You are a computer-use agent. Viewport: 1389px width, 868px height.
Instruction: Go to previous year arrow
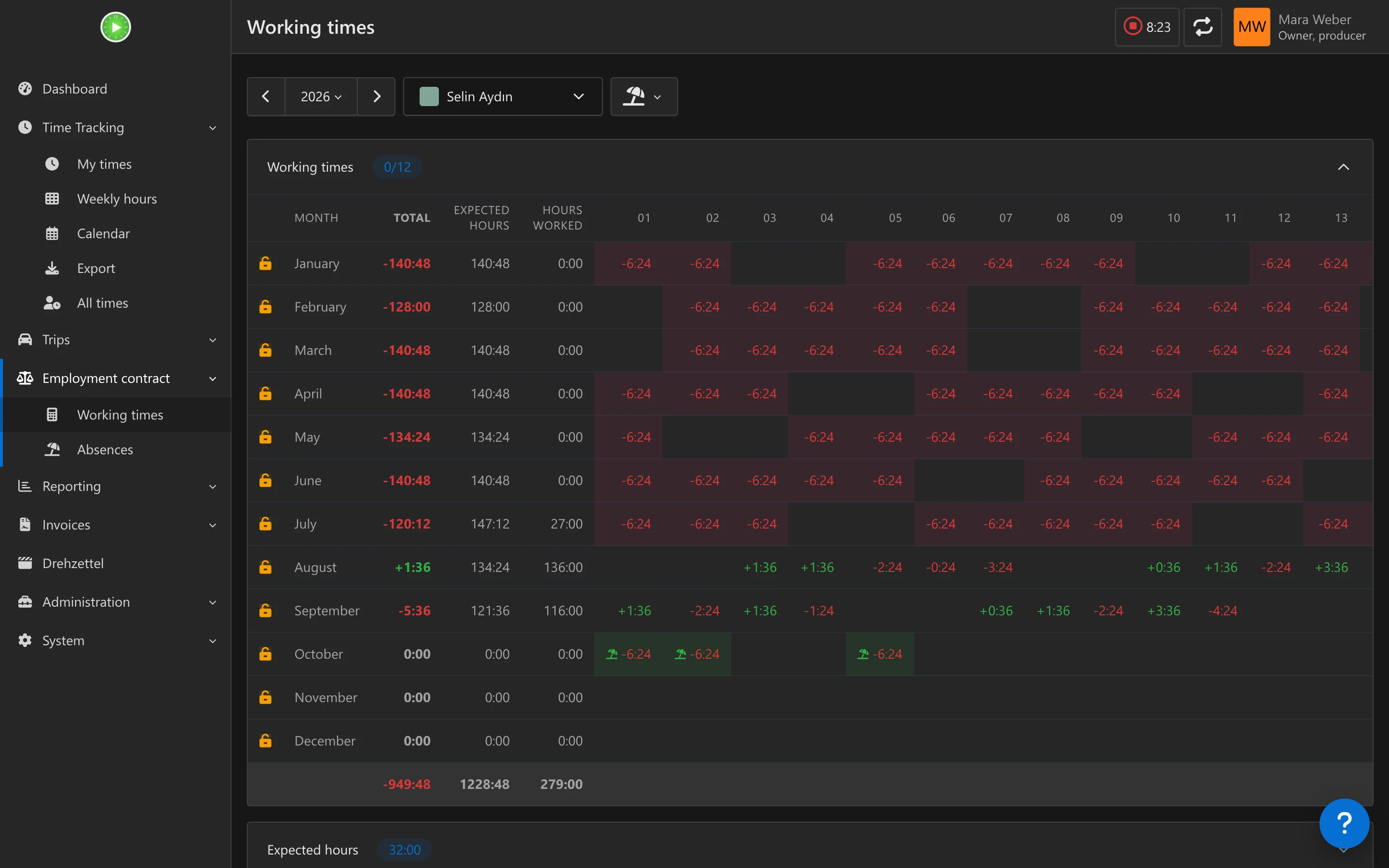pos(266,96)
